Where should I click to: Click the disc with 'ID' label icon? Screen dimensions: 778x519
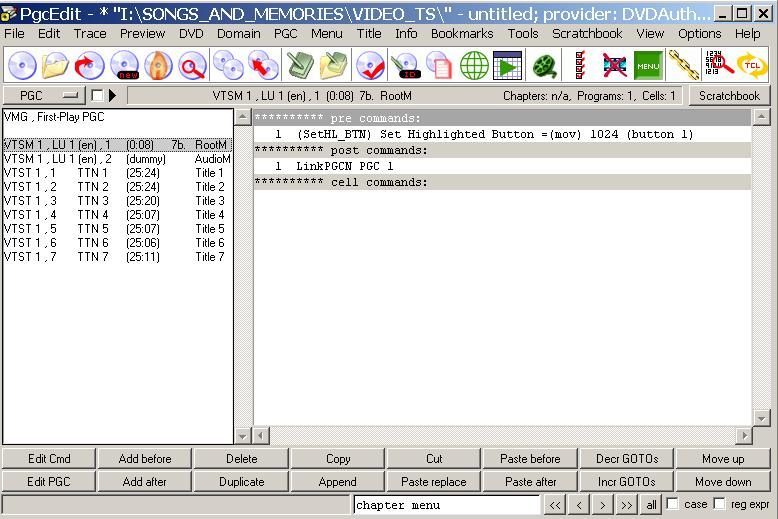click(405, 65)
